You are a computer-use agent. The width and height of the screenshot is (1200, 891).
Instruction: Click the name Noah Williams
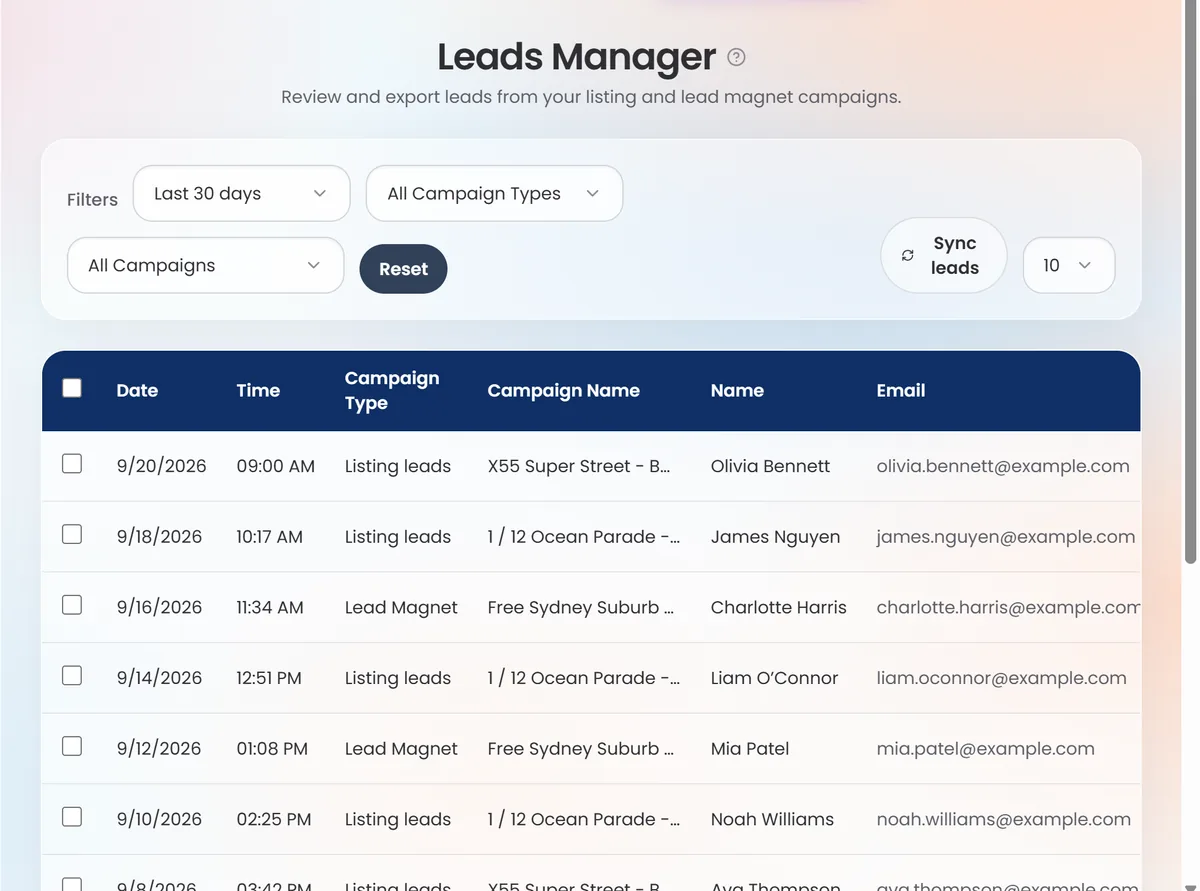[772, 819]
